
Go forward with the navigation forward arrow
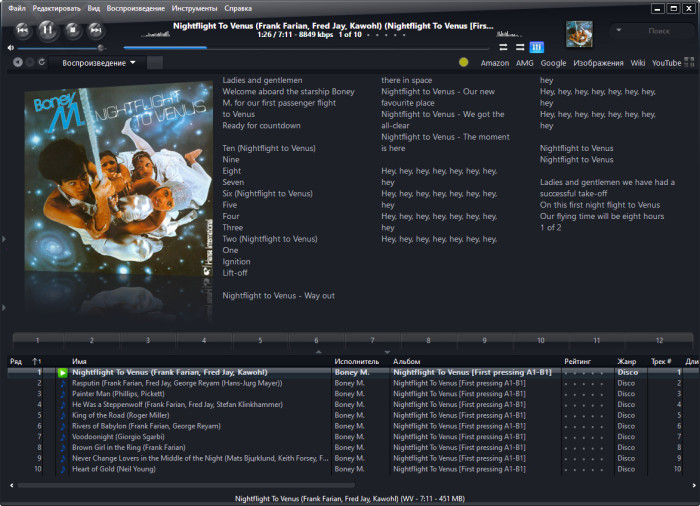(x=30, y=63)
